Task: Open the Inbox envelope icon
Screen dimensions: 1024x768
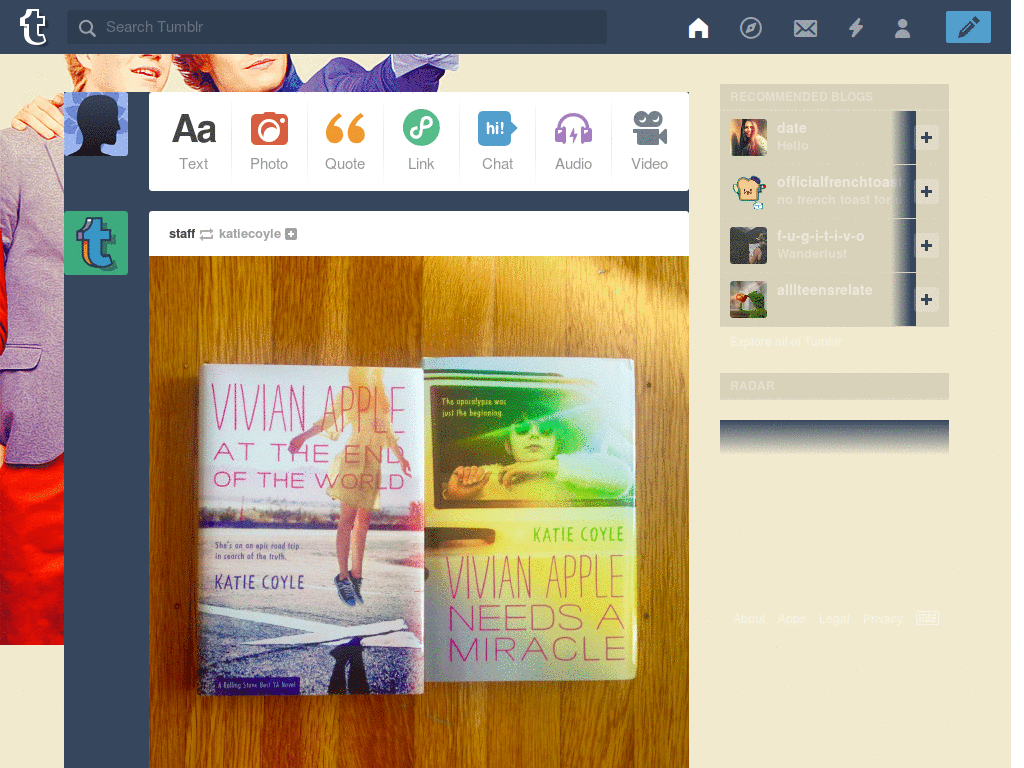Action: pos(805,28)
